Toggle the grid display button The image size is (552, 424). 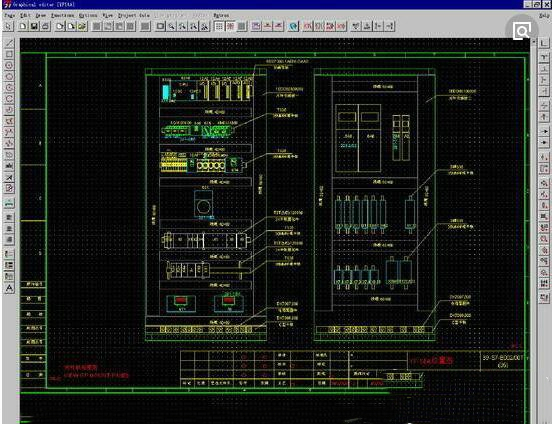[x=219, y=26]
